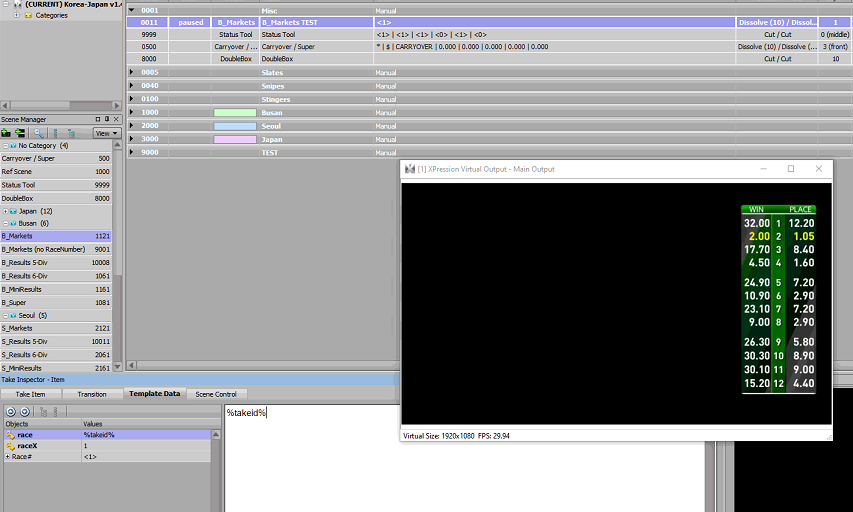This screenshot has height=512, width=853.
Task: Click the project tree horizontal scrollbar right arrow
Action: [x=117, y=105]
